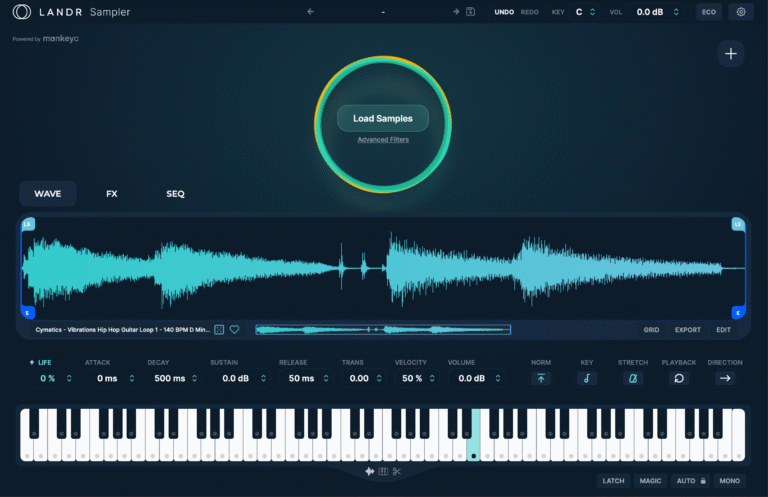The width and height of the screenshot is (768, 497).
Task: Click the DECAY 500 ms value
Action: [x=169, y=378]
